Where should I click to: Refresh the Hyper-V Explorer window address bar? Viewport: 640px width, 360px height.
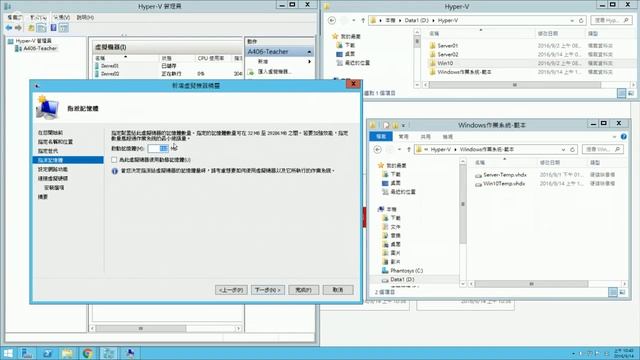coord(581,20)
